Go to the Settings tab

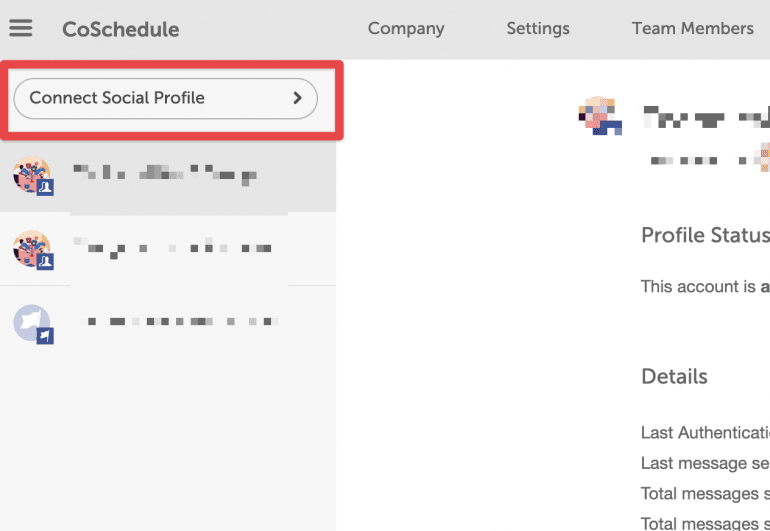(538, 28)
